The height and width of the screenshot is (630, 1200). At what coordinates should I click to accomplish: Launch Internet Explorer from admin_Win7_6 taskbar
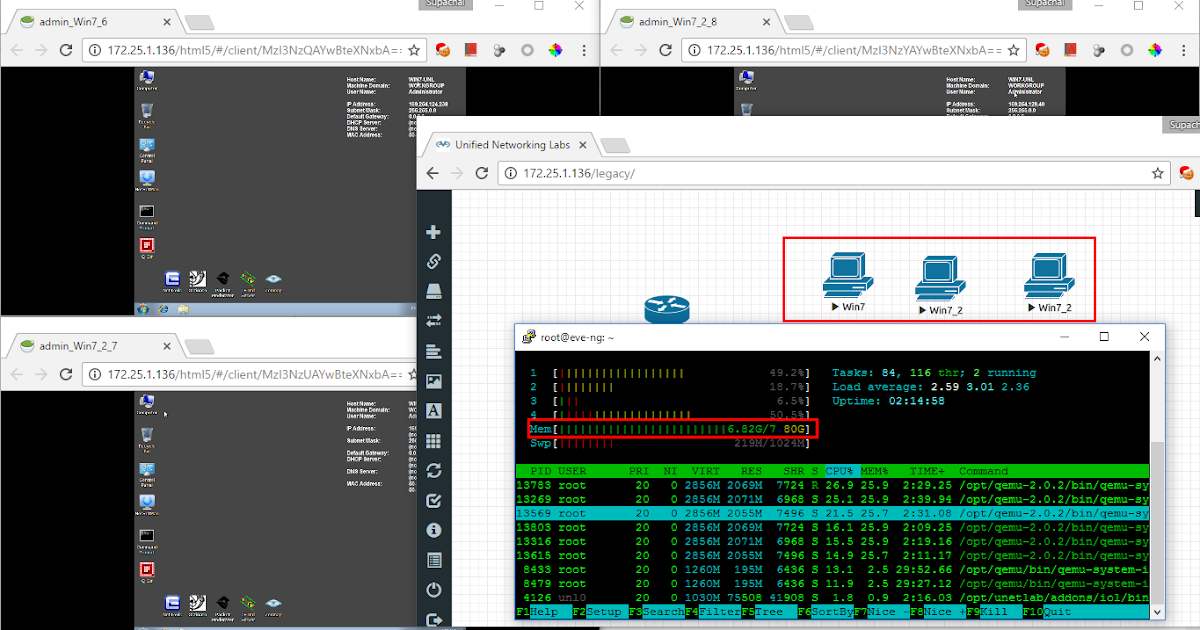tap(164, 309)
